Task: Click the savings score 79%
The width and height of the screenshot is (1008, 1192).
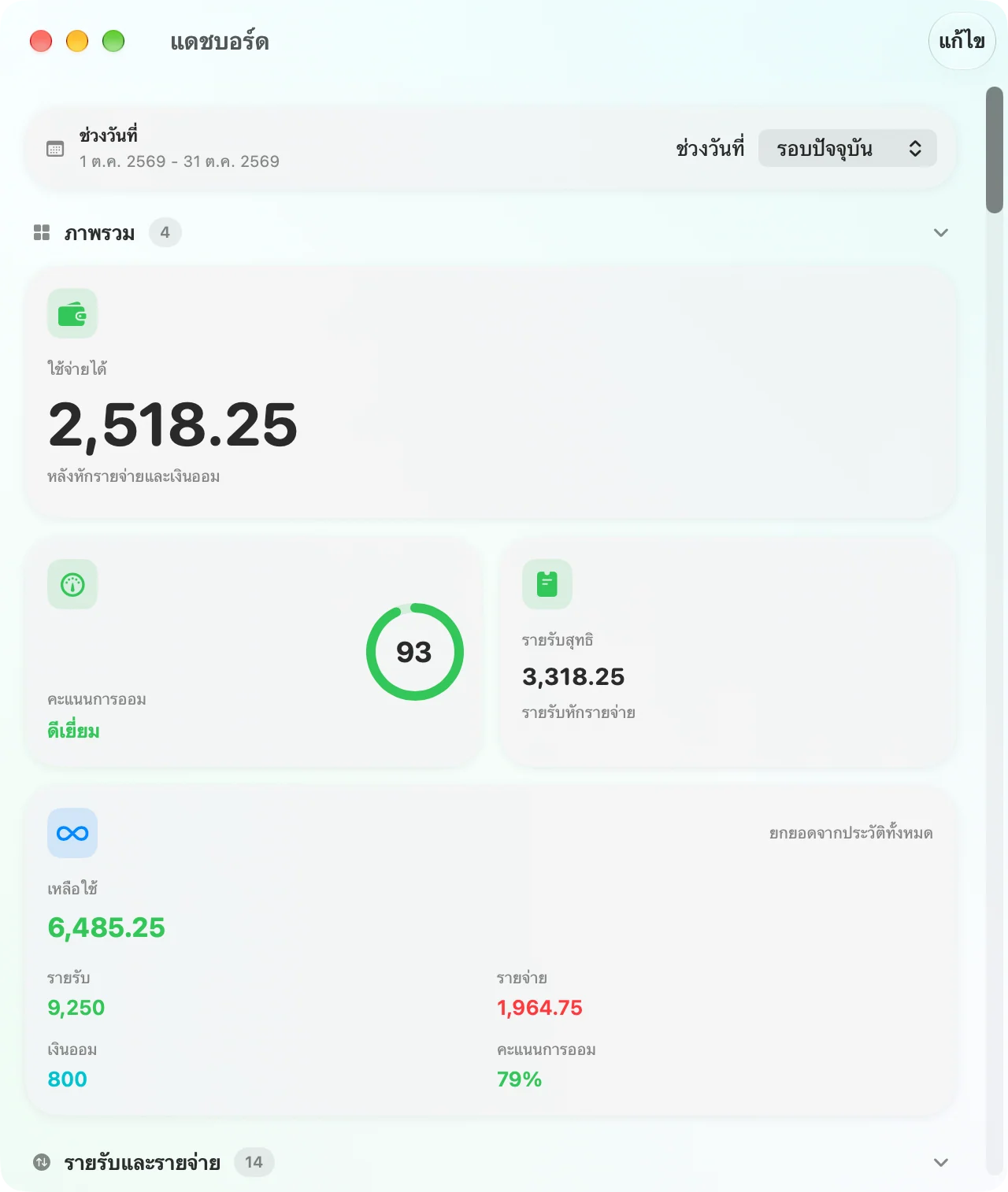Action: click(x=519, y=1079)
